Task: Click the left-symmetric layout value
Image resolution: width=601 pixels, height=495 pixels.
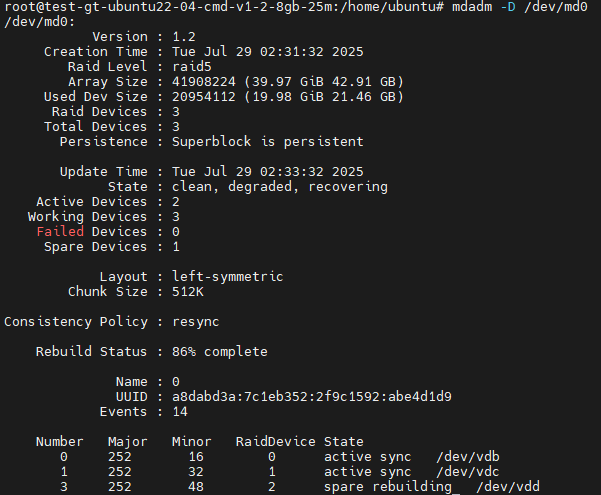Action: point(227,276)
